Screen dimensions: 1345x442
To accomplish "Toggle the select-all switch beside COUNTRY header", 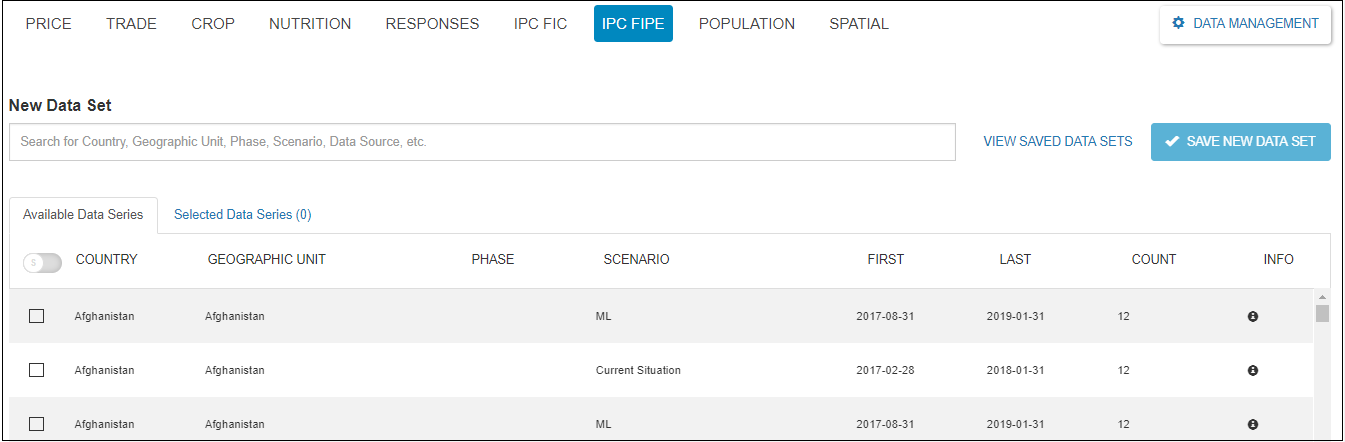I will [42, 262].
